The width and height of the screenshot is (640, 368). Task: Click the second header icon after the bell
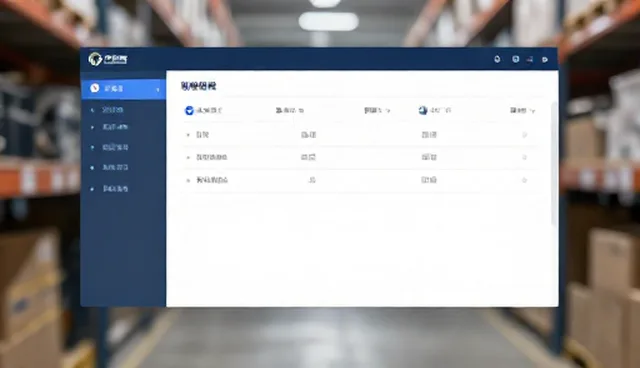coord(516,59)
